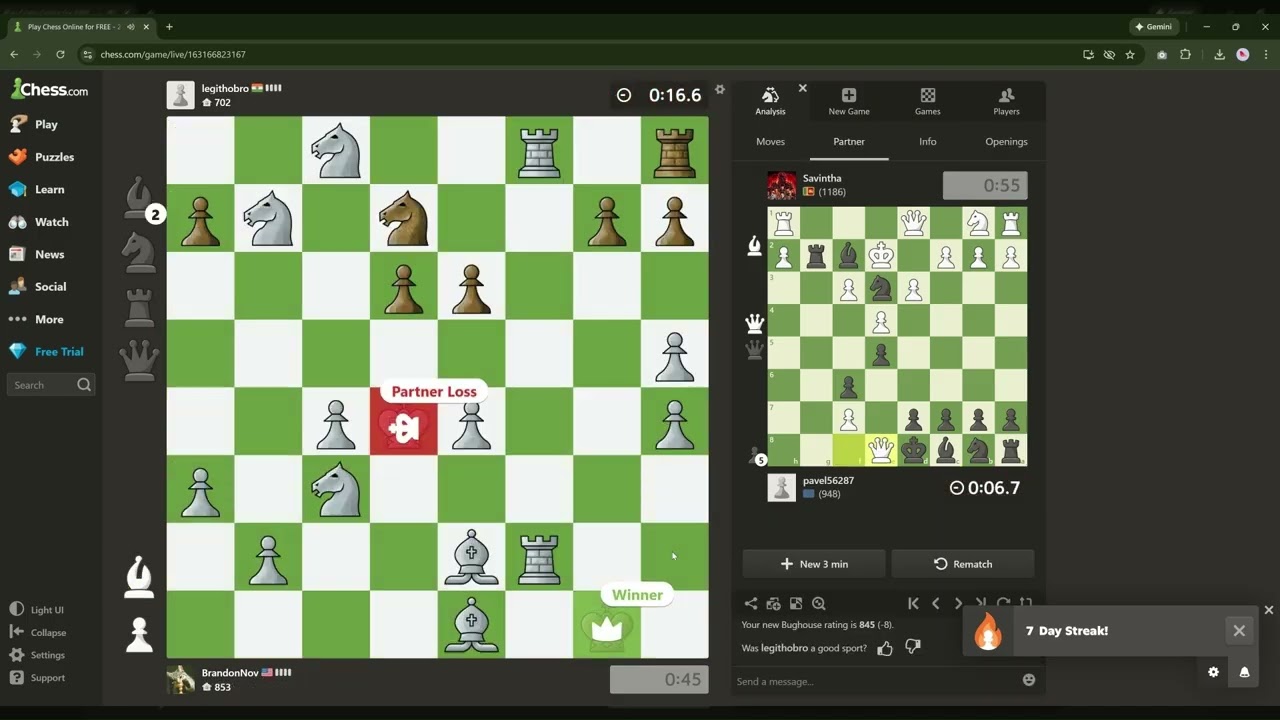Open game review magnifier icon
1280x720 pixels.
(819, 603)
